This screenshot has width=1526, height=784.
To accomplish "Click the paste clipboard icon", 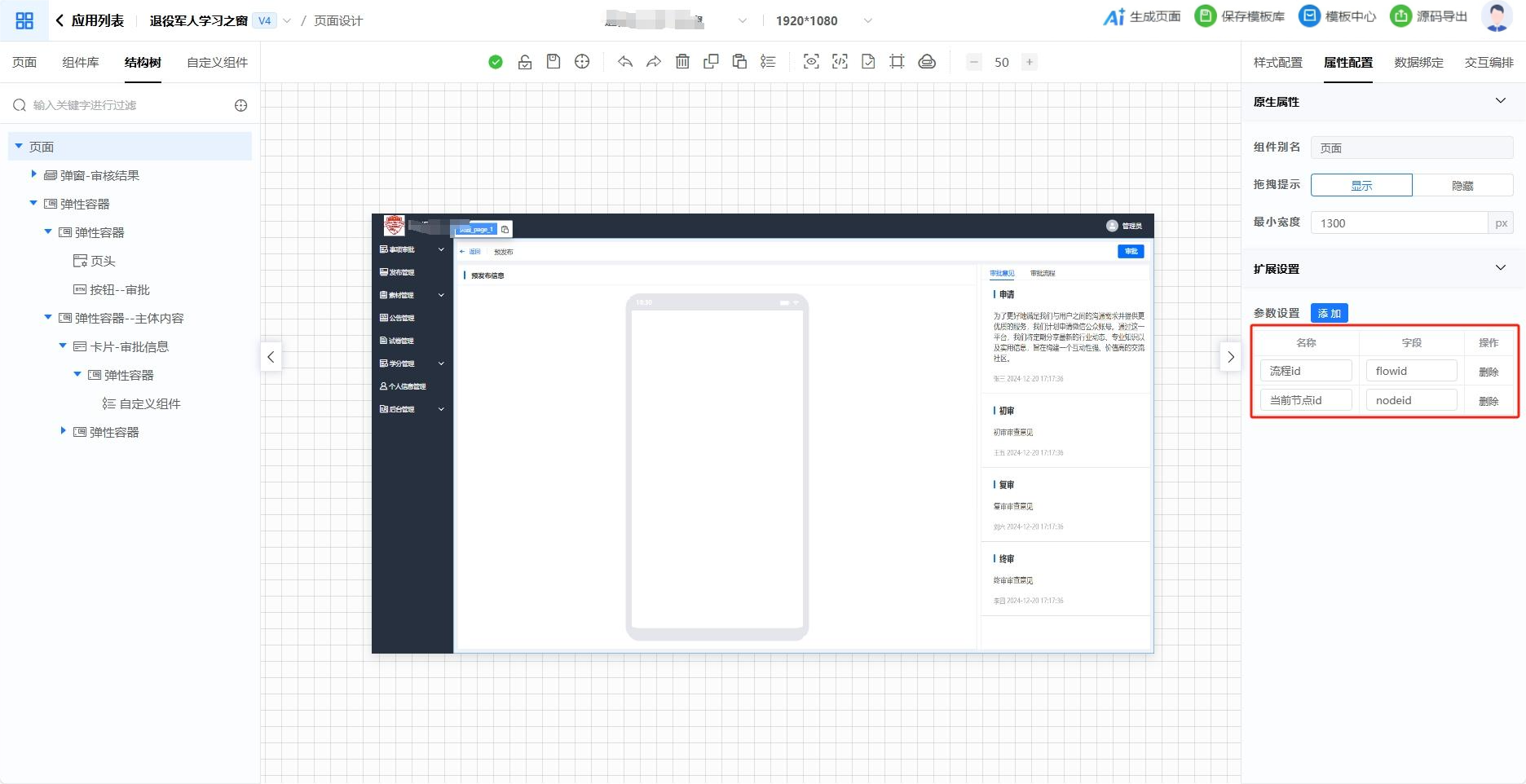I will coord(739,62).
